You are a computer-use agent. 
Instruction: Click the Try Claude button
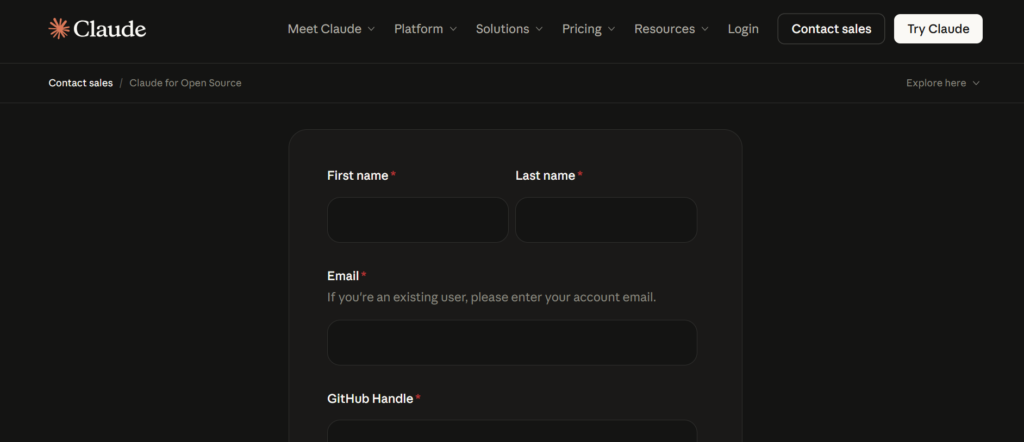click(x=937, y=29)
